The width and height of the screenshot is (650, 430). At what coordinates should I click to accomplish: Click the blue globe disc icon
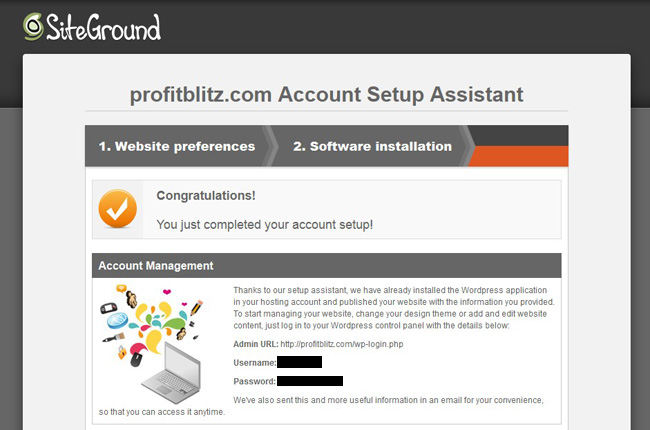pos(117,320)
